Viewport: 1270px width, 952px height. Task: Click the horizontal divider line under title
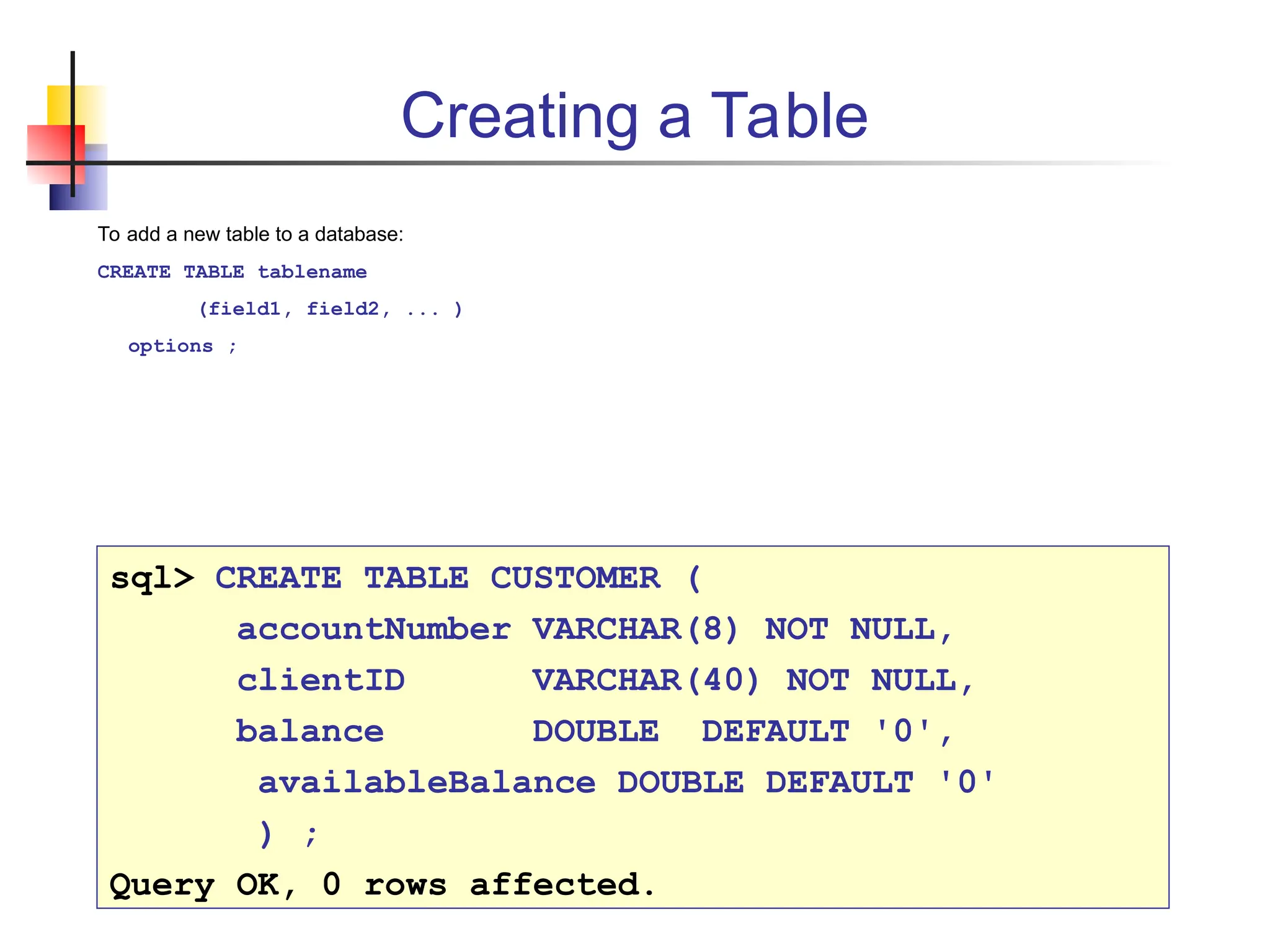coord(620,163)
